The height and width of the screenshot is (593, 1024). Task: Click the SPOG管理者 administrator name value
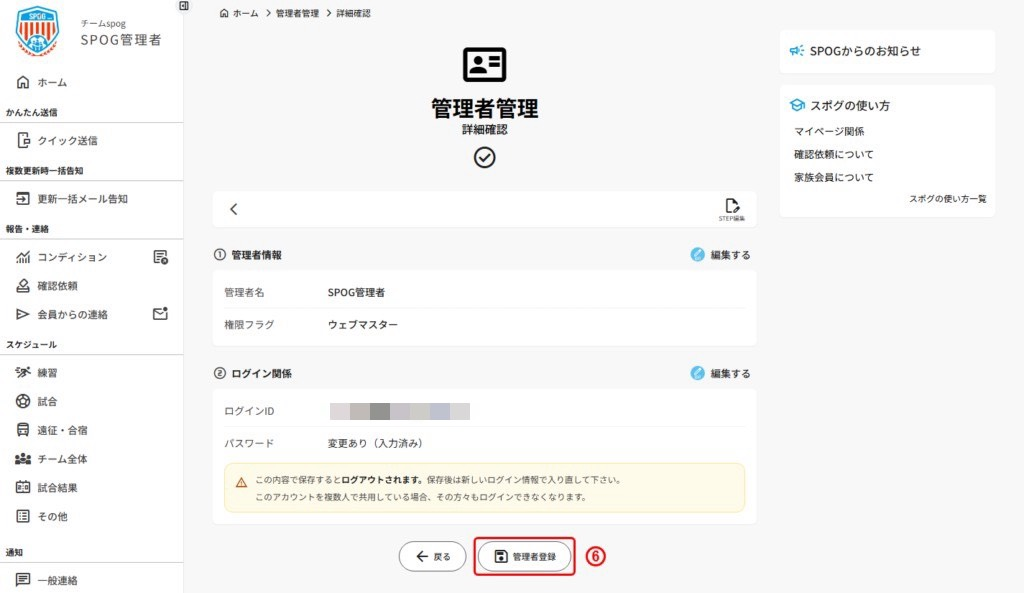coord(356,293)
